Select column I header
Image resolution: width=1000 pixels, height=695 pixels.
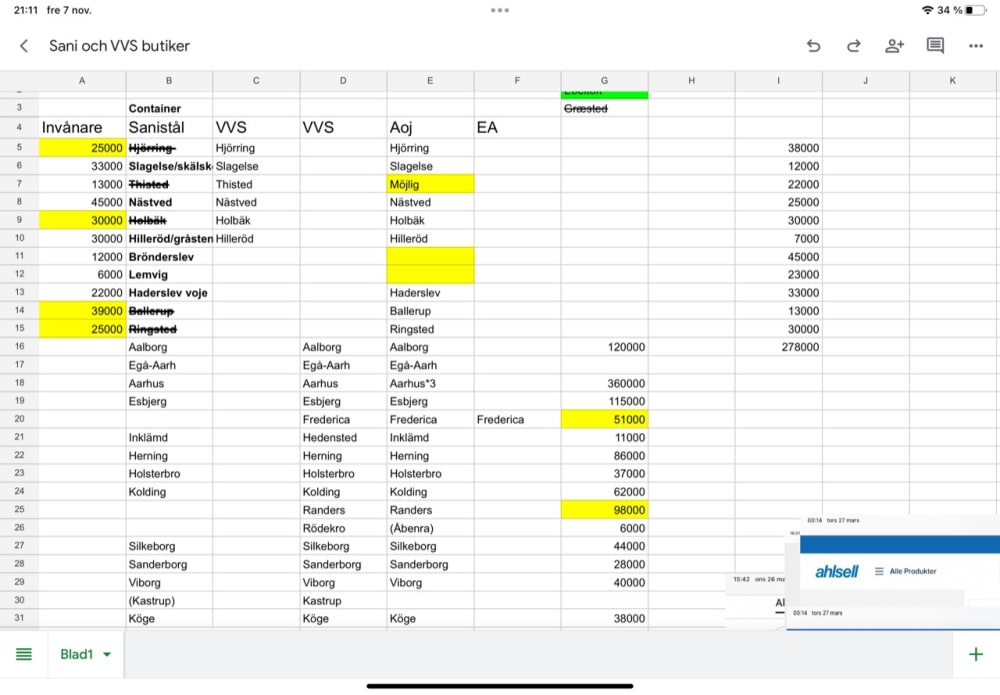[x=779, y=80]
